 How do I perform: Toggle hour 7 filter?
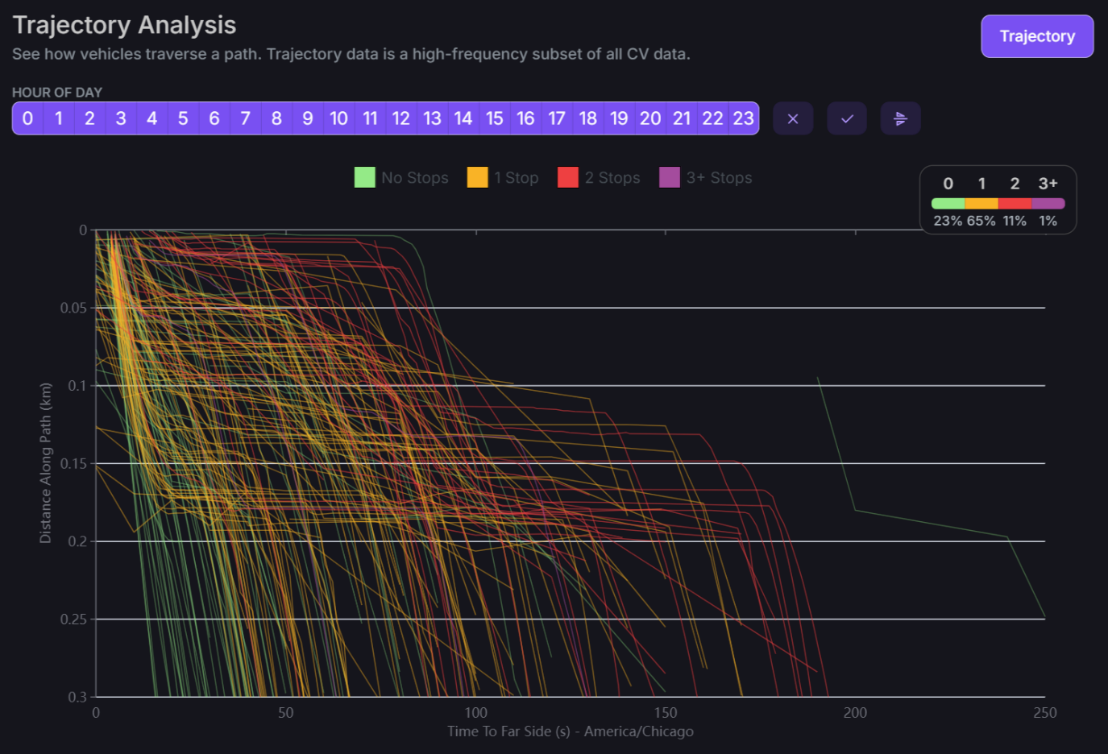pyautogui.click(x=245, y=119)
